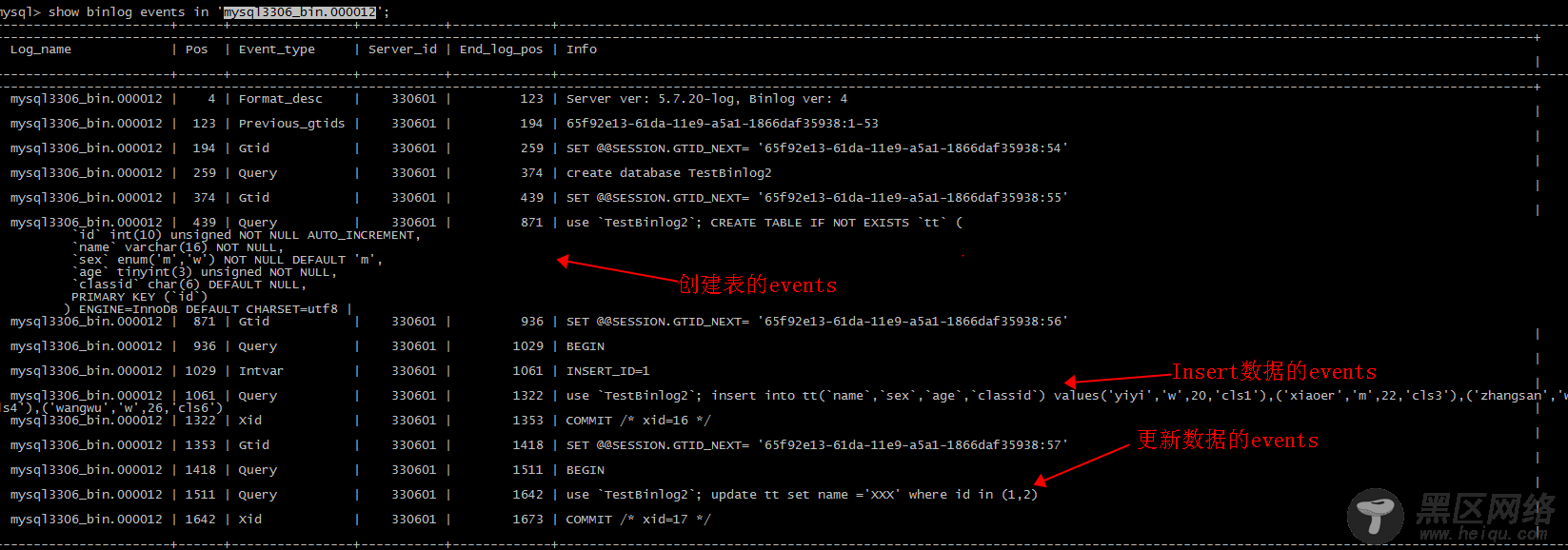Click End_log_pos value '871'
Viewport: 1568px width, 550px height.
pyautogui.click(x=532, y=223)
